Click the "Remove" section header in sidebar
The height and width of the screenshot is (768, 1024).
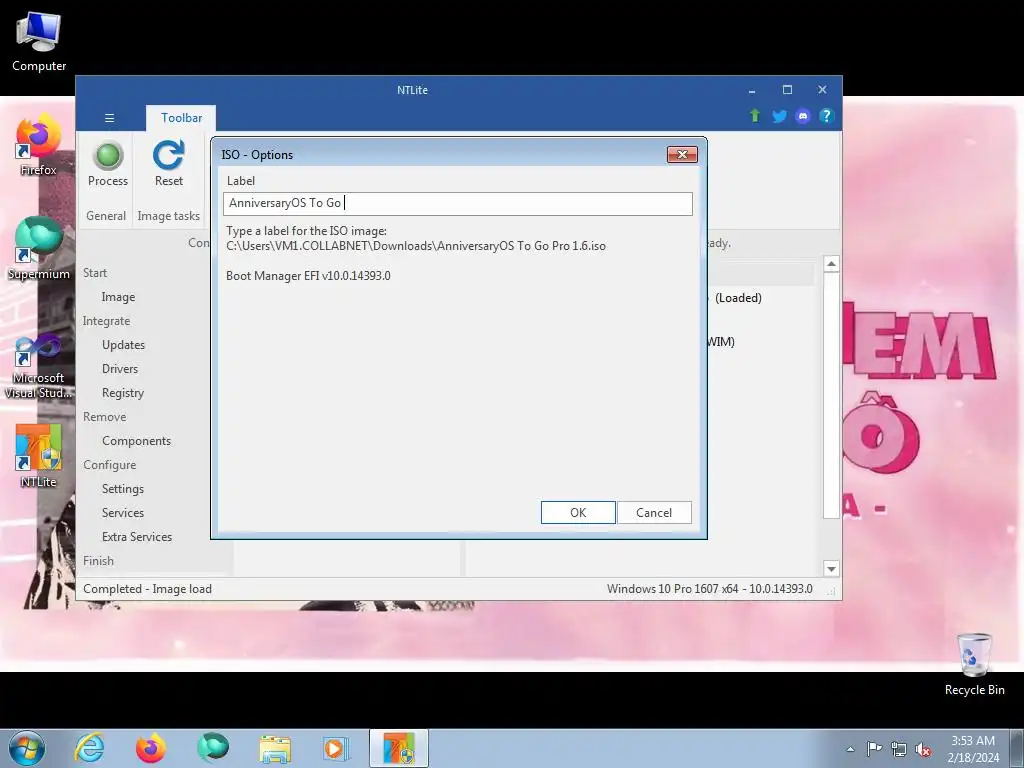click(x=104, y=417)
